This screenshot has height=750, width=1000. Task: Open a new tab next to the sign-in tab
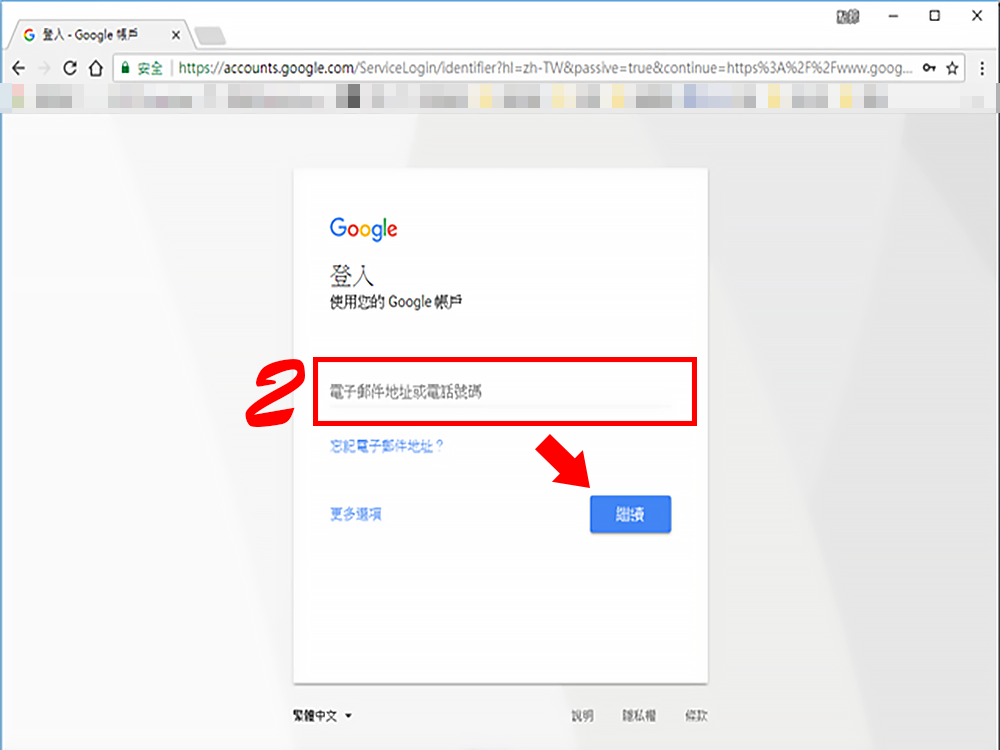coord(210,36)
